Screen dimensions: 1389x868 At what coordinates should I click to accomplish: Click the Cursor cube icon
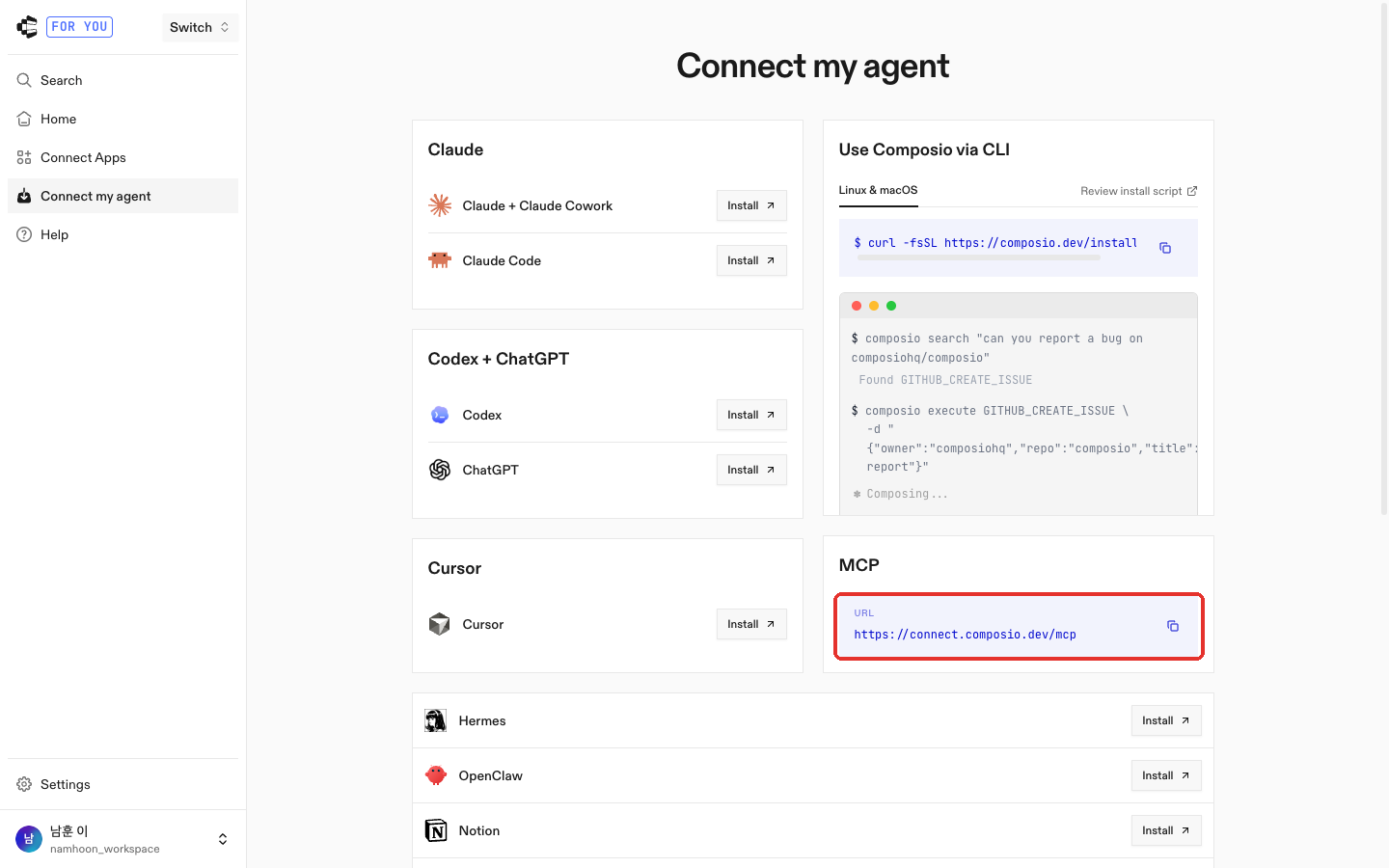440,624
